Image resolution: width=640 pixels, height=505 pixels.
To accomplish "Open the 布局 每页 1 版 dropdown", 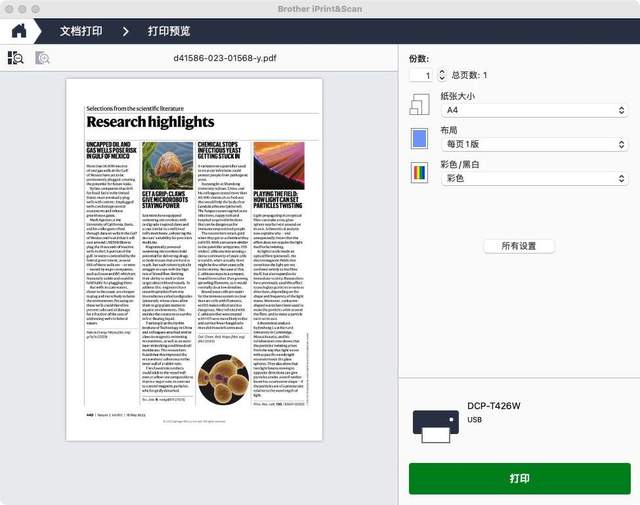I will pyautogui.click(x=535, y=144).
